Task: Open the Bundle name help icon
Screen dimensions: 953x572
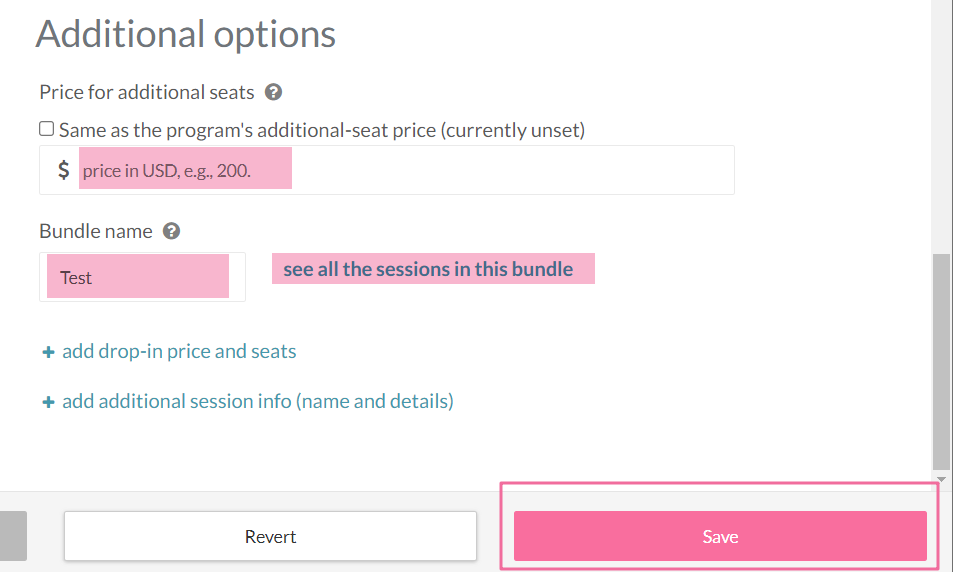Action: 171,231
